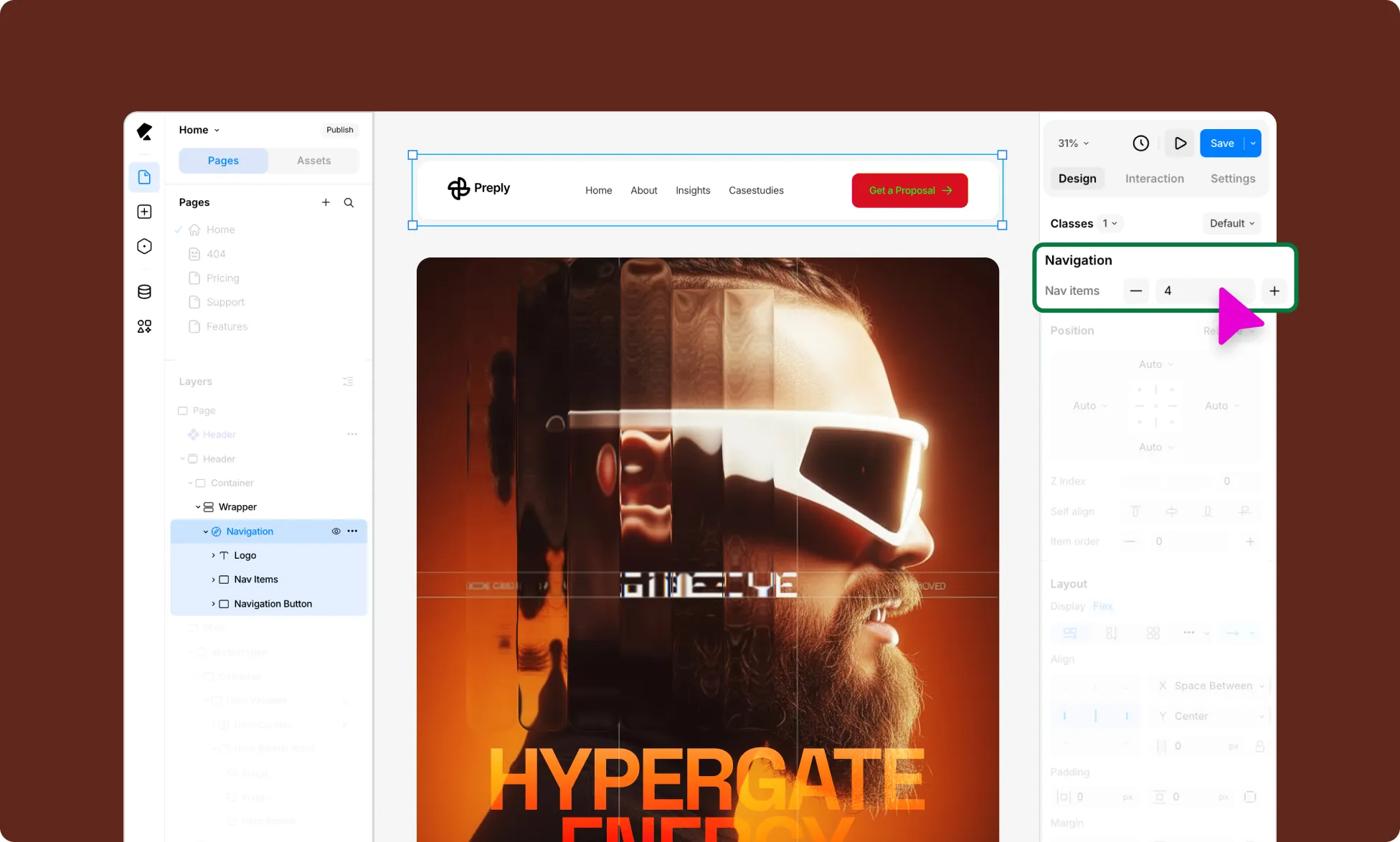Click the Insights nav link on canvas

pyautogui.click(x=693, y=191)
